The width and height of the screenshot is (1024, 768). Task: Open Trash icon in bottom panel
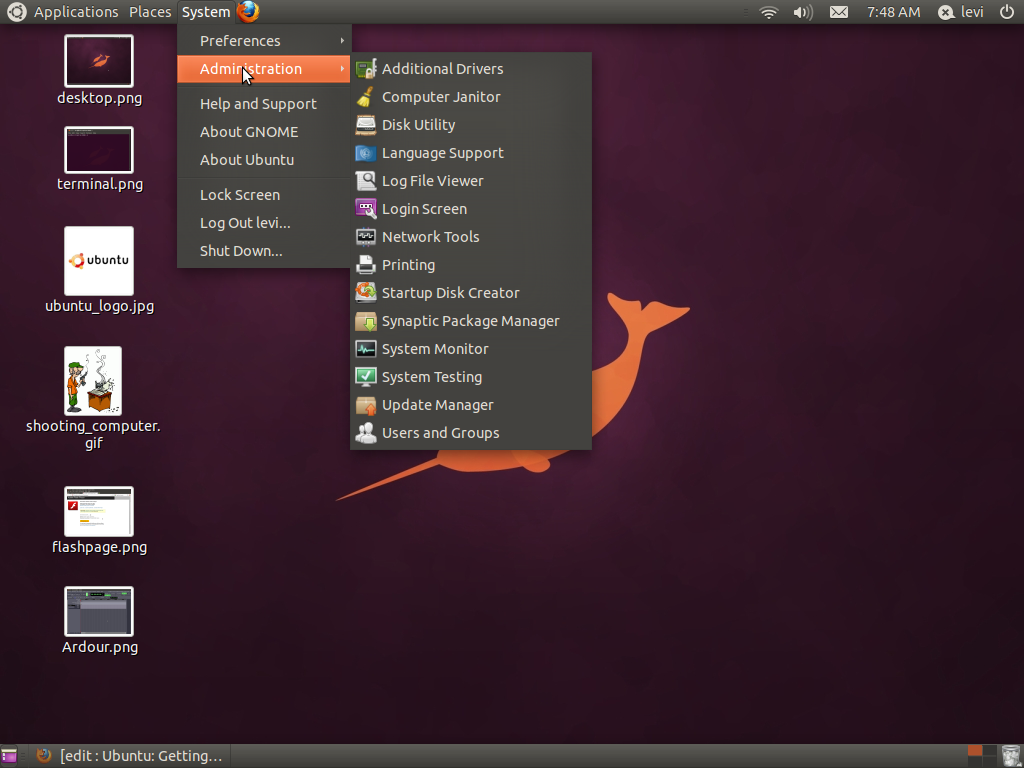pos(1011,756)
